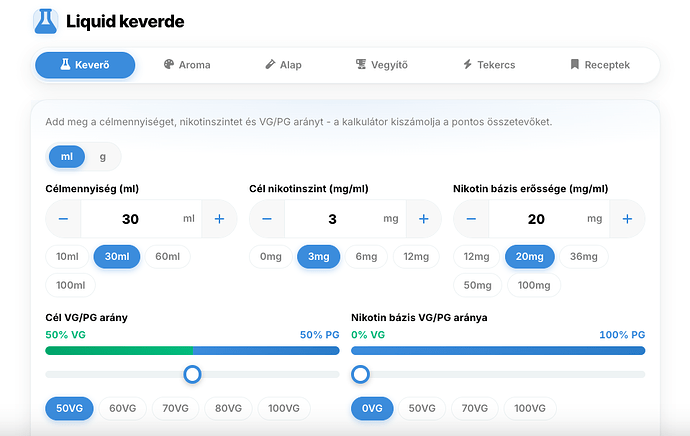690x436 pixels.
Task: Open the Aroma tab with palette icon
Action: coord(187,65)
